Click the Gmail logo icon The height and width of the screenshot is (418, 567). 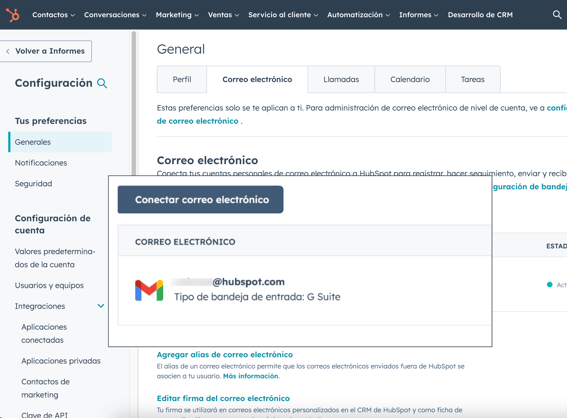point(149,290)
